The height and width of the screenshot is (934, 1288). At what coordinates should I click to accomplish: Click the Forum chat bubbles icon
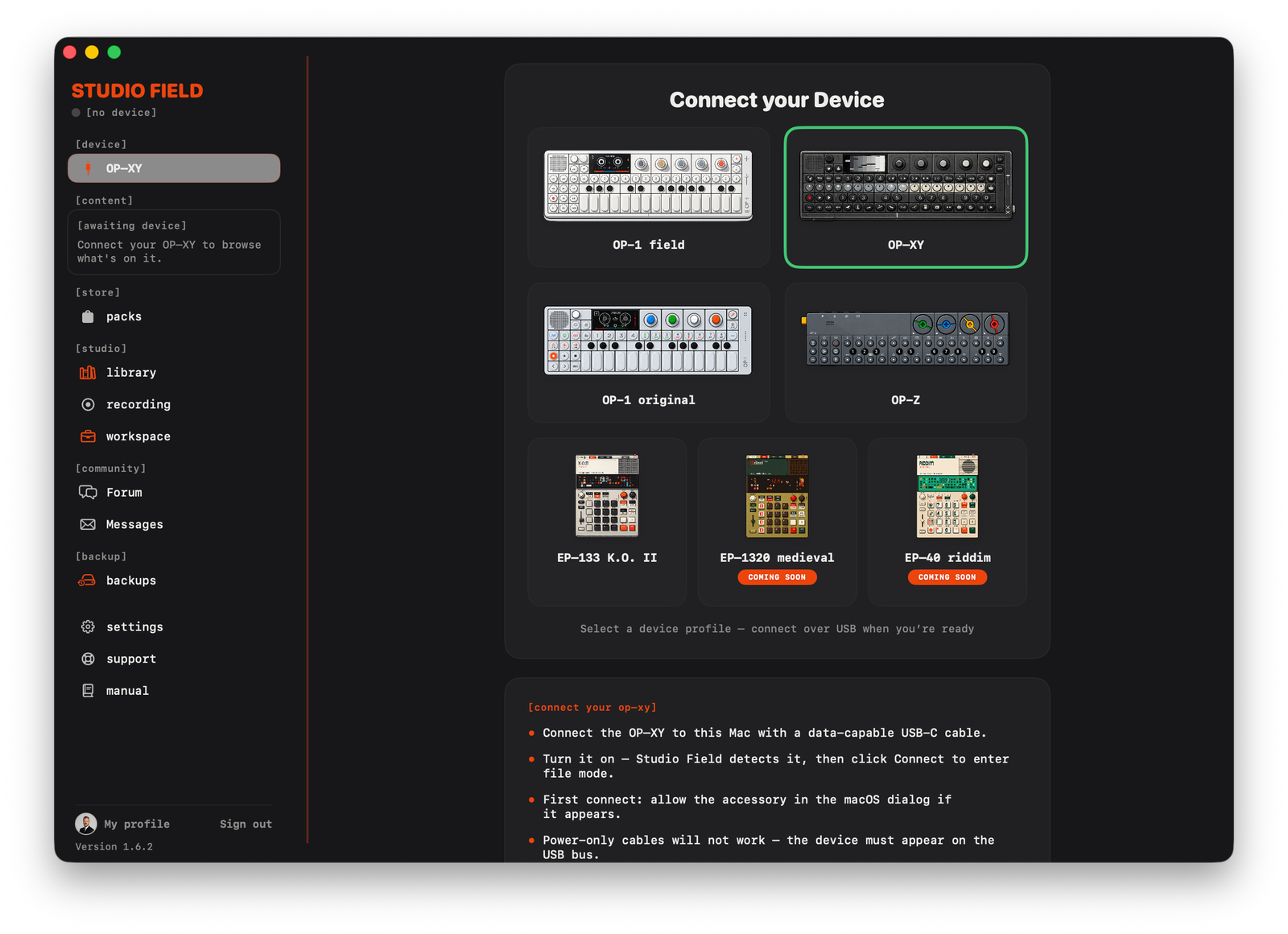(x=88, y=492)
